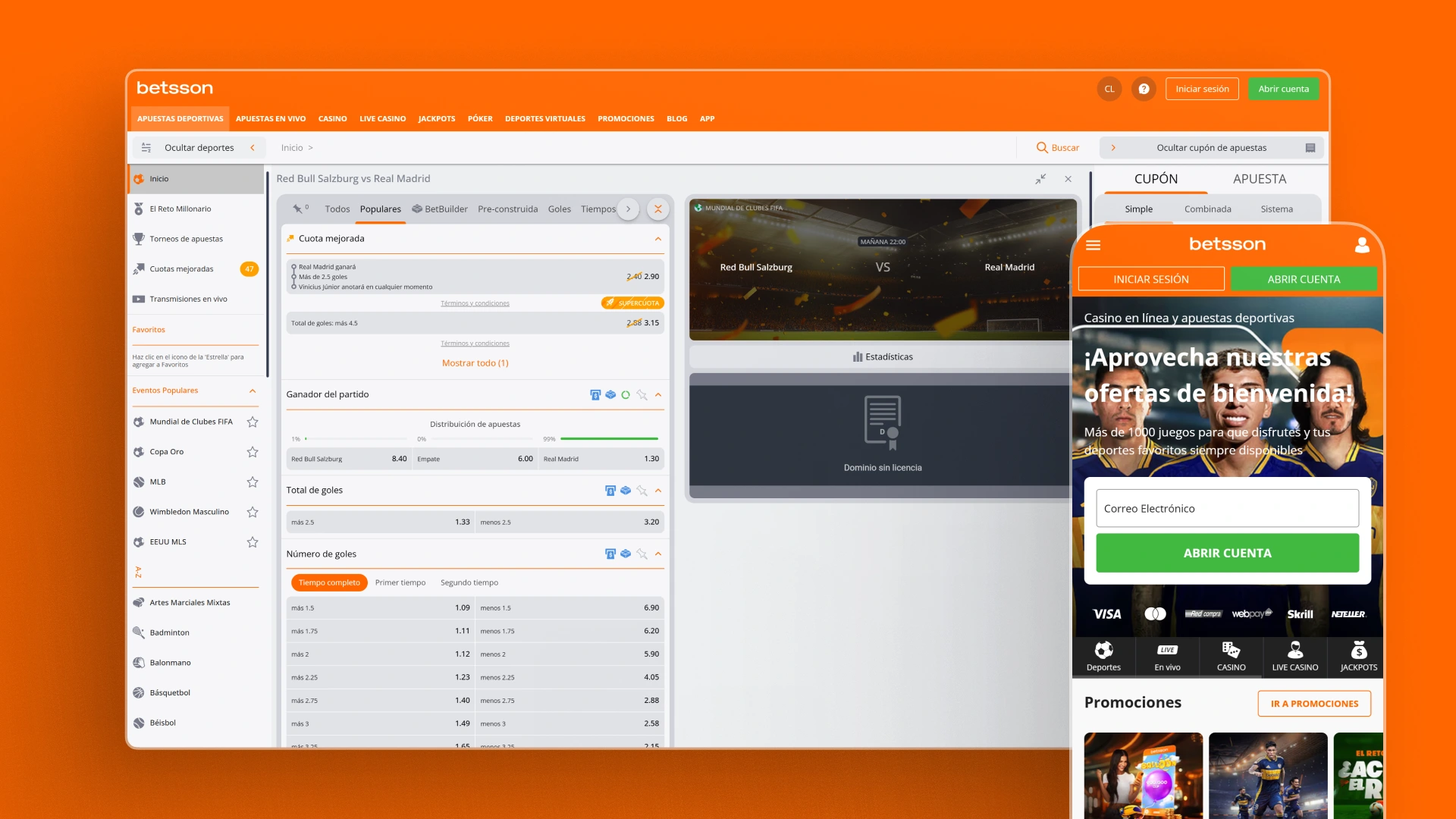Collapse sidebar with Ocultar deportes chevron
Image resolution: width=1456 pixels, height=819 pixels.
click(253, 148)
